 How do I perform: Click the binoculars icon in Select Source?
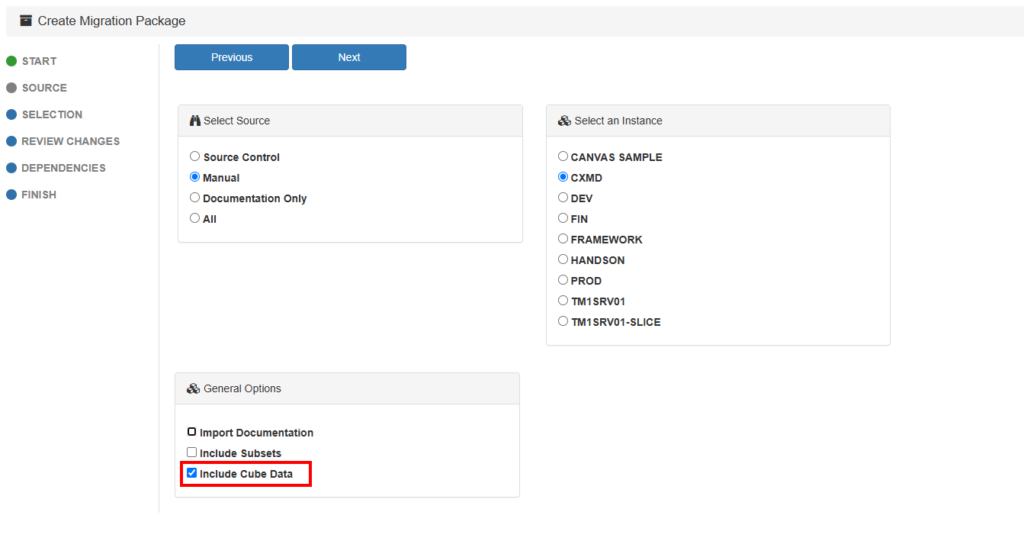(x=195, y=121)
